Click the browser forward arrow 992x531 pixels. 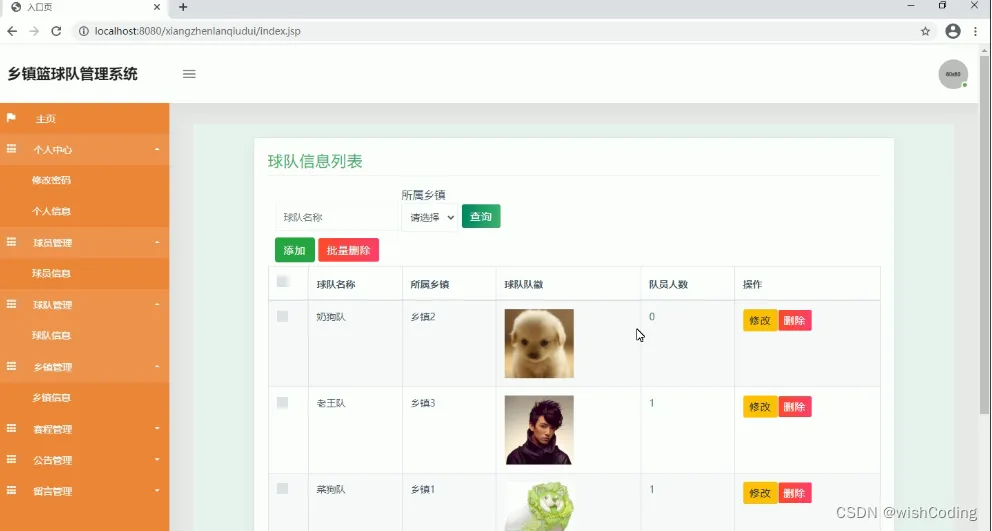[x=34, y=31]
